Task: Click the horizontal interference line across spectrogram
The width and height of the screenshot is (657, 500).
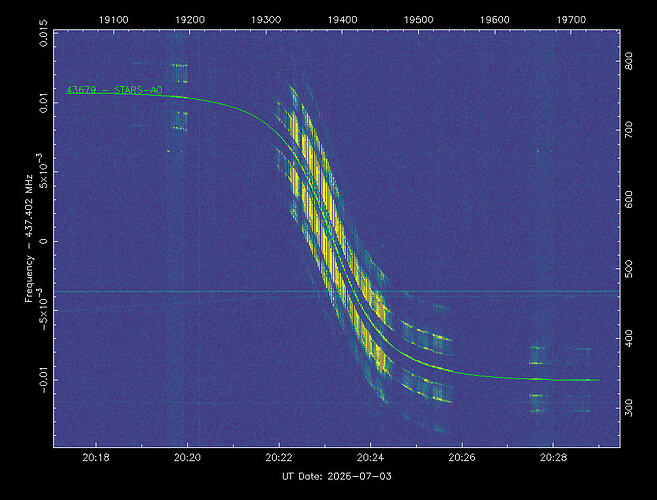Action: [337, 291]
